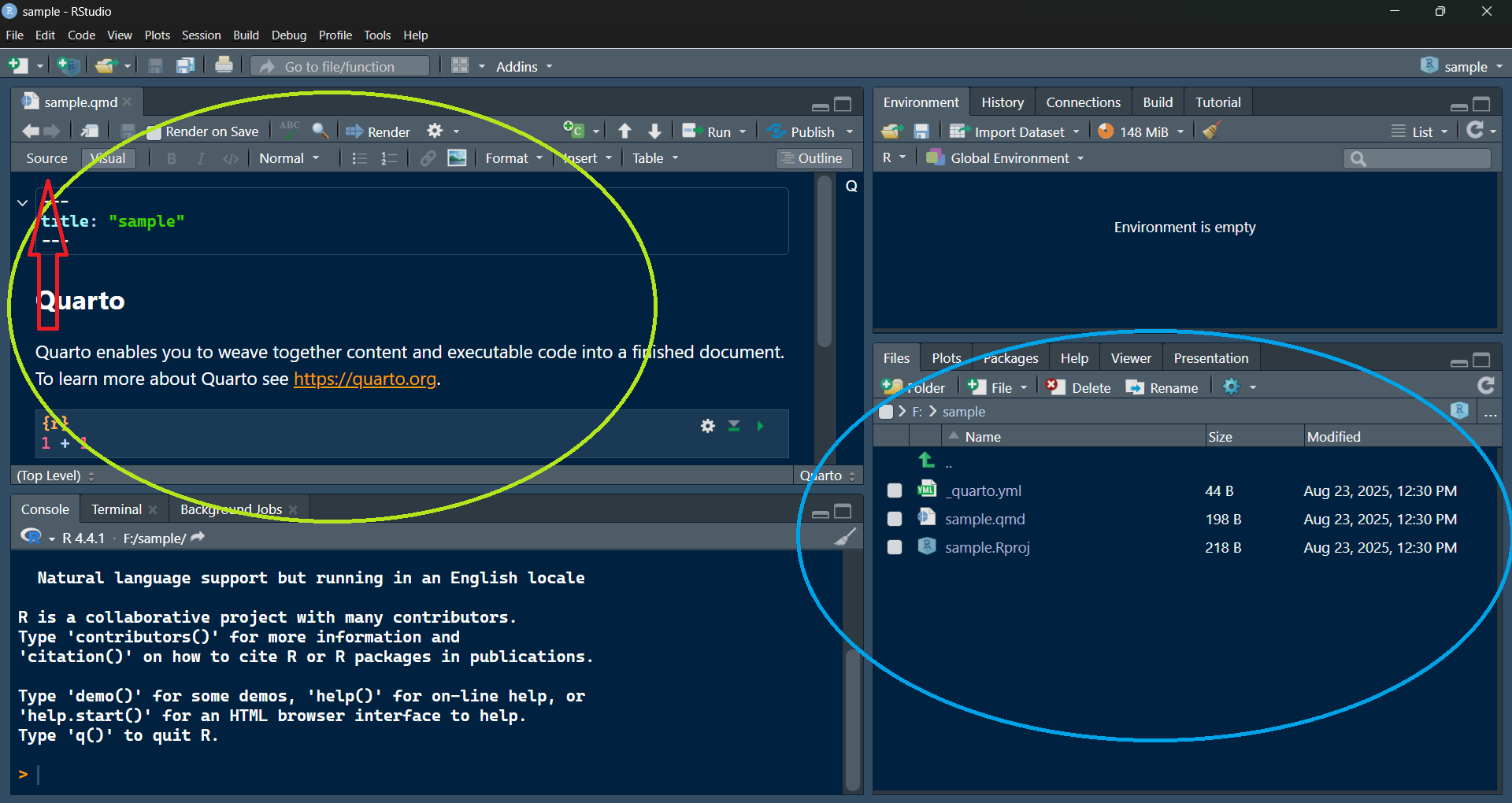This screenshot has height=803, width=1512.
Task: Click the Find/Replace magnifier icon in editor toolbar
Action: tap(320, 131)
